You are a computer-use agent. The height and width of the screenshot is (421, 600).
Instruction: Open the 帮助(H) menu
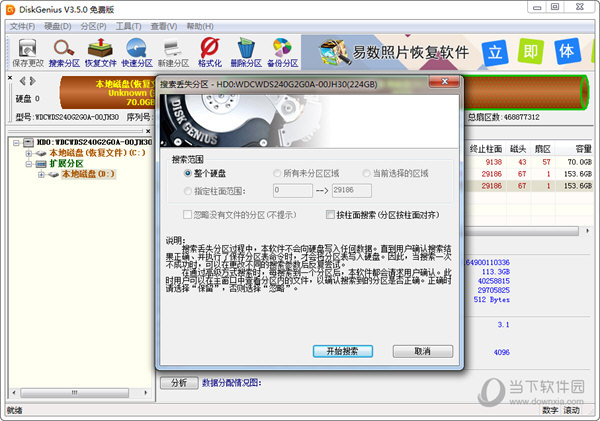[200, 26]
